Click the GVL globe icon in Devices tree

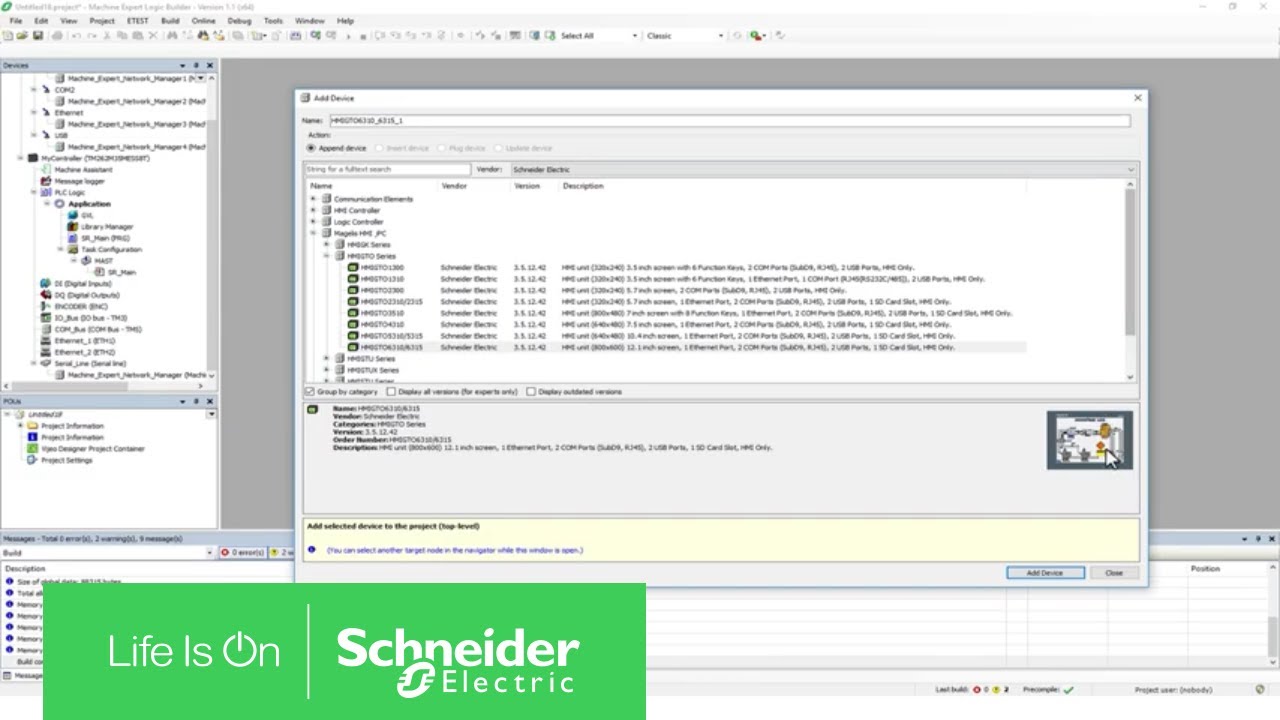(x=72, y=215)
